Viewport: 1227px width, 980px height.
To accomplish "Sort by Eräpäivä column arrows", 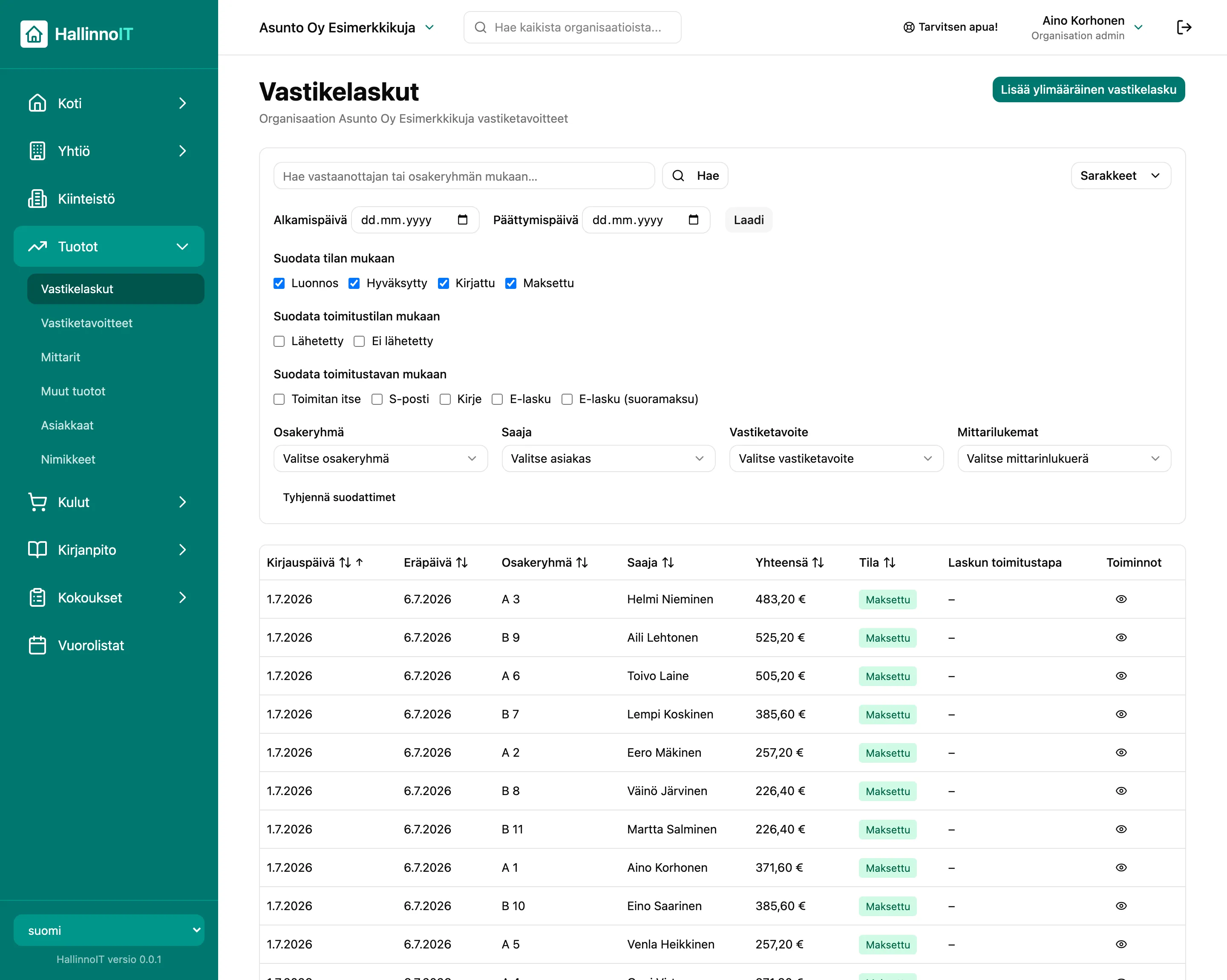I will [461, 563].
